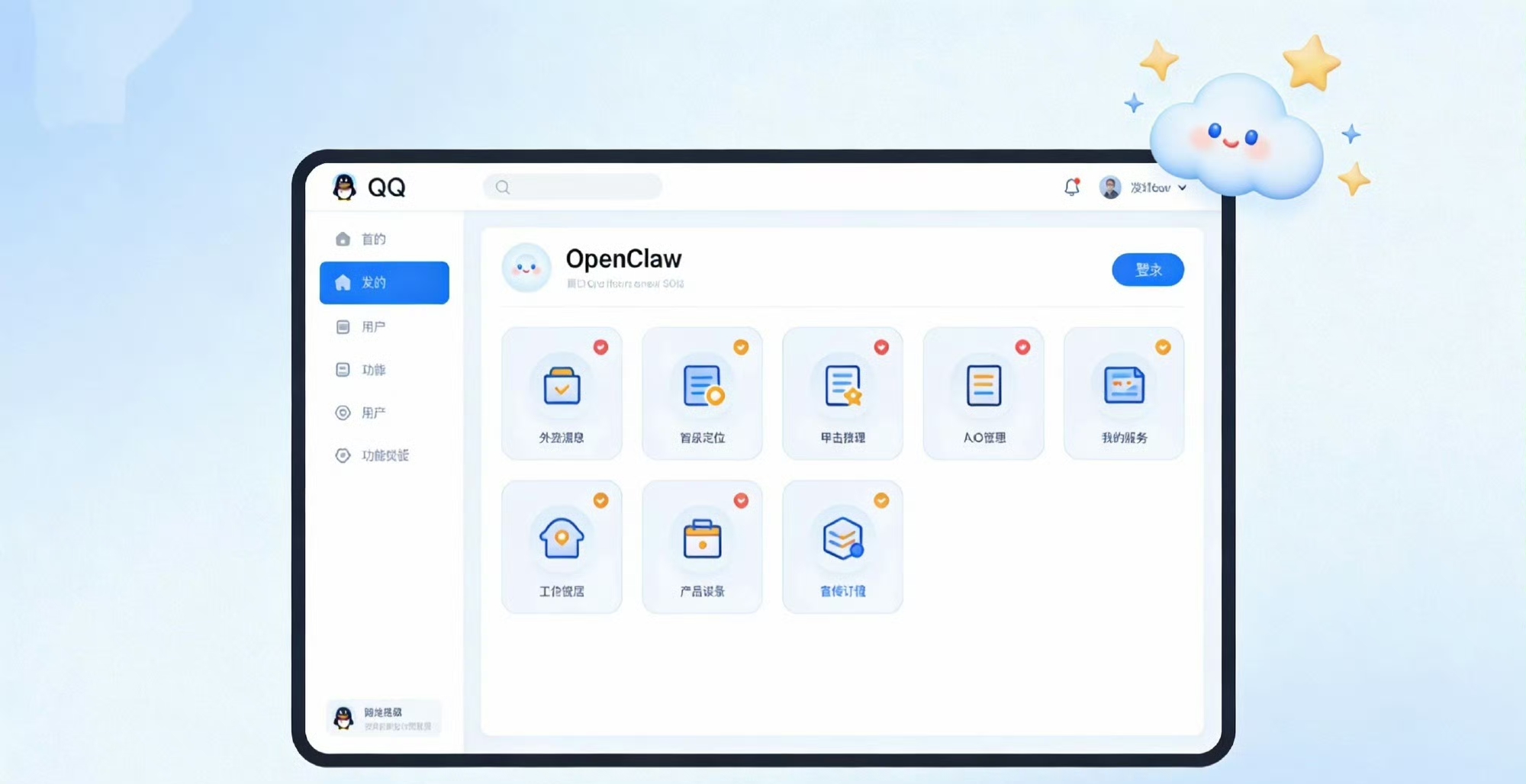Open the layered hexagon box icon card
This screenshot has height=784, width=1526.
(842, 538)
